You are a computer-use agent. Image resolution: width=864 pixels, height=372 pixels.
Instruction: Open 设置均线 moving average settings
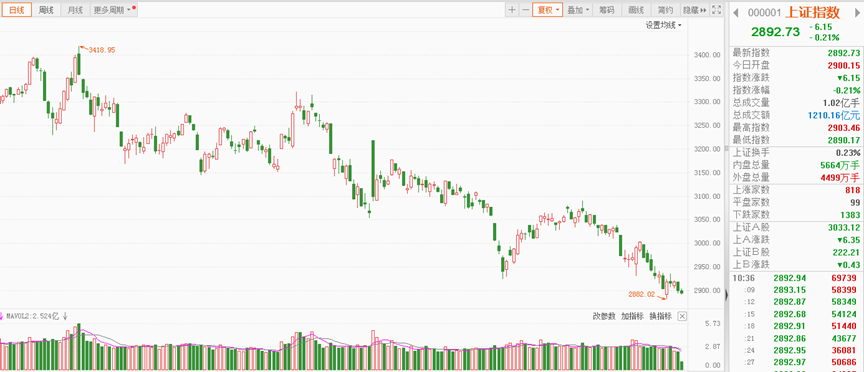pos(663,25)
